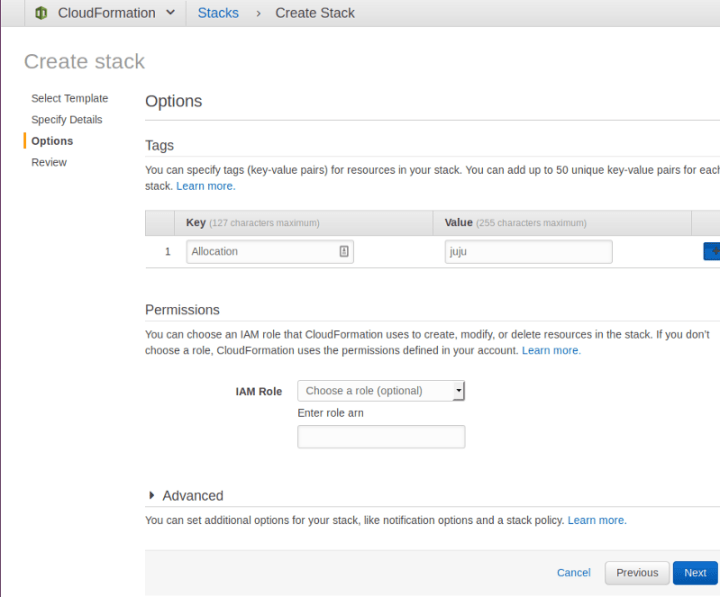The height and width of the screenshot is (597, 720).
Task: Click the Cancel link
Action: (x=574, y=573)
